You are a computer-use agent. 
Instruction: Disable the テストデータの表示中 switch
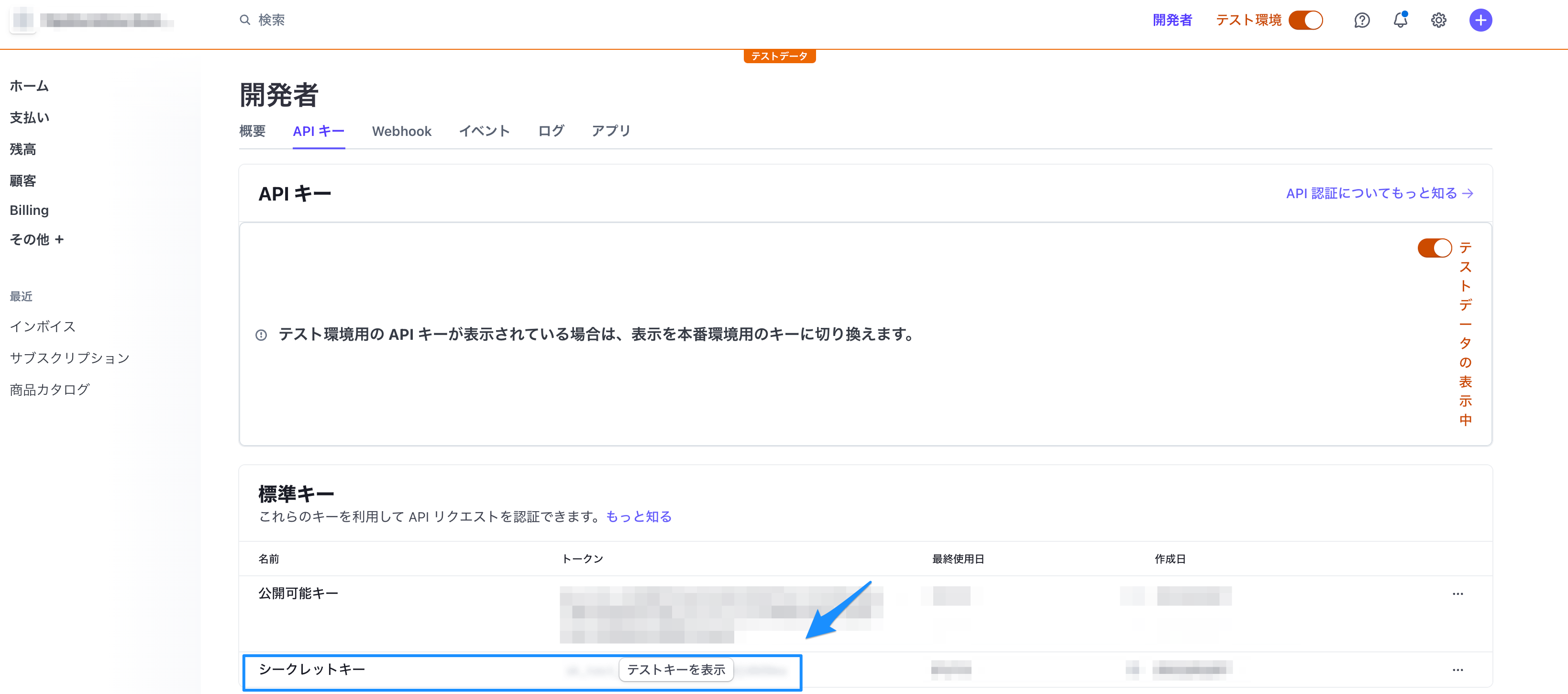click(1434, 248)
